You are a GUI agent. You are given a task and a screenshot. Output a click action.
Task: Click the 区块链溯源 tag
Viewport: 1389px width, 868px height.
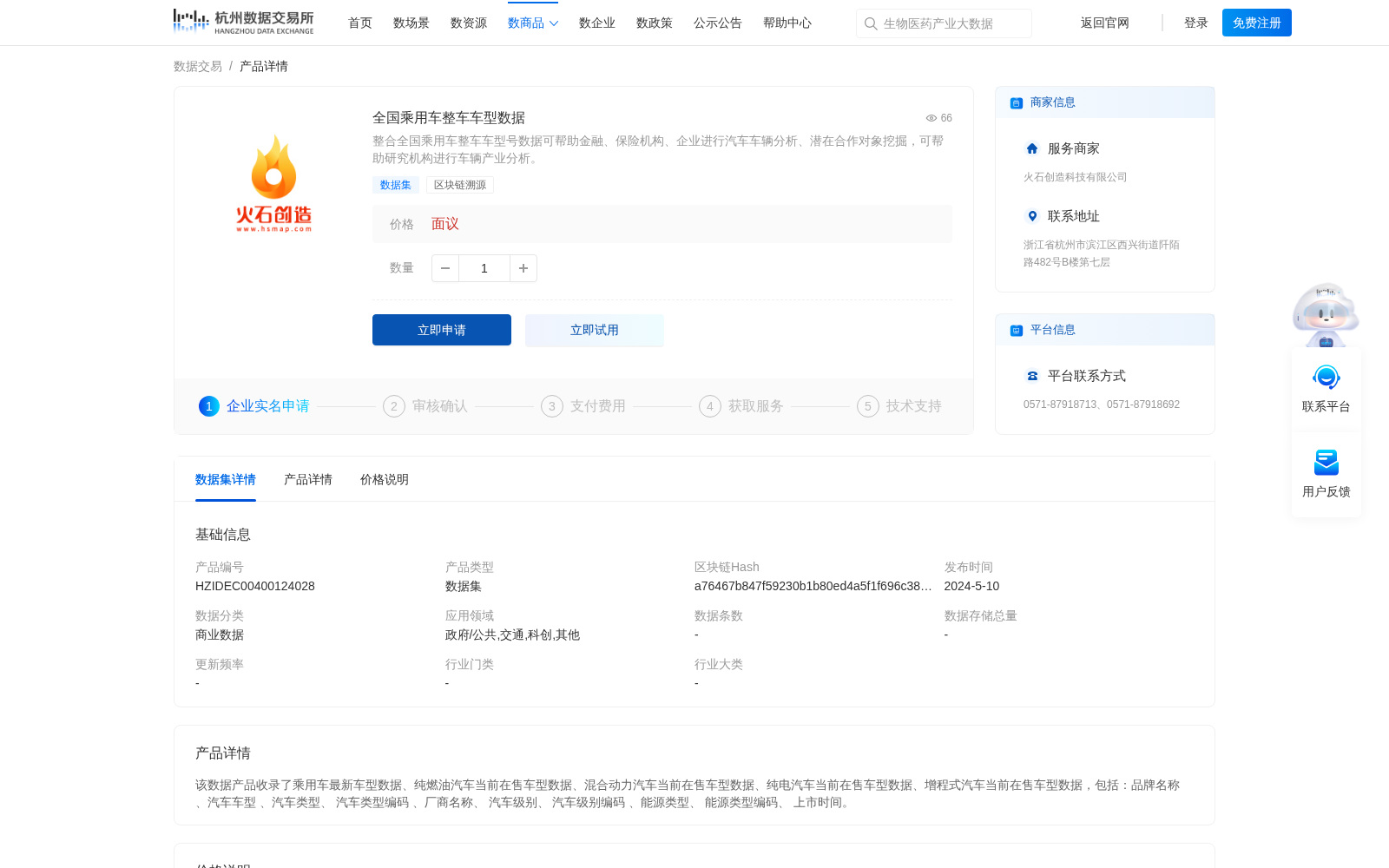[x=460, y=185]
